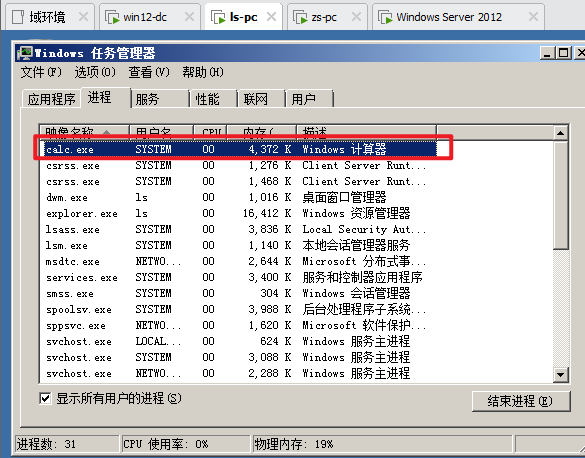Open the 文件(F) menu
Screen dimensions: 585x458
tap(41, 72)
